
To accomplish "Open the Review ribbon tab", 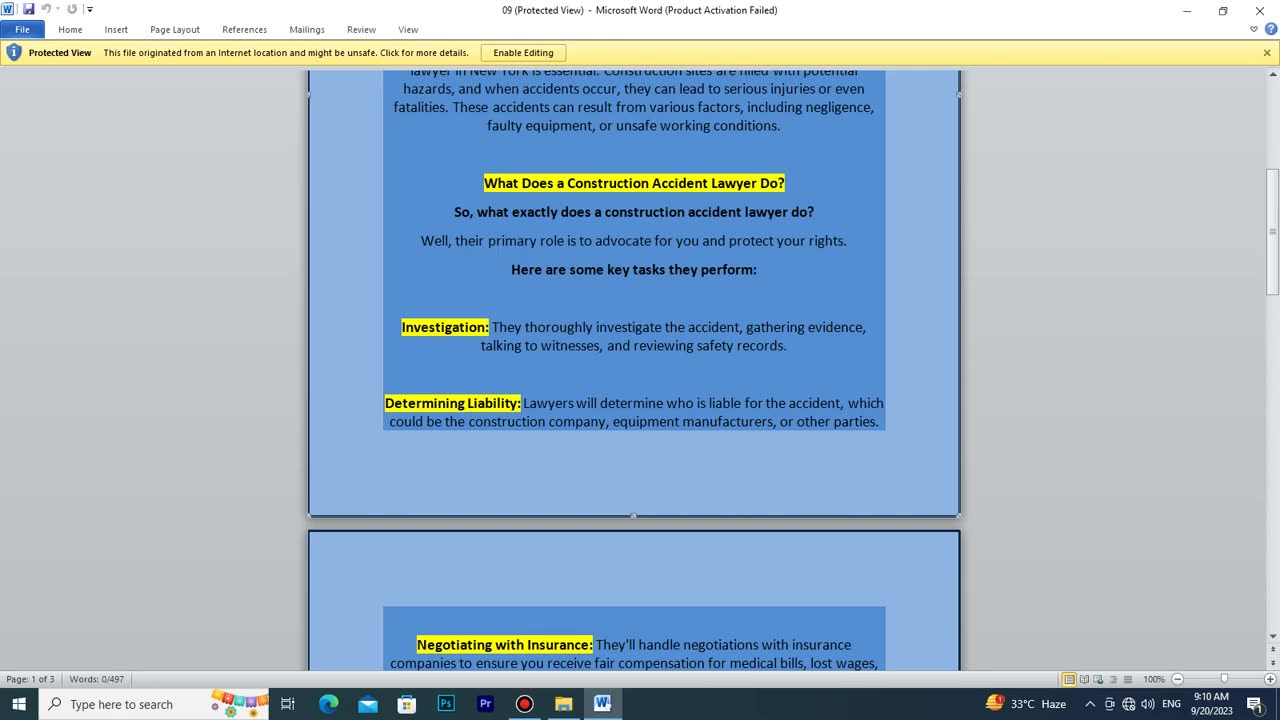I will pyautogui.click(x=361, y=30).
